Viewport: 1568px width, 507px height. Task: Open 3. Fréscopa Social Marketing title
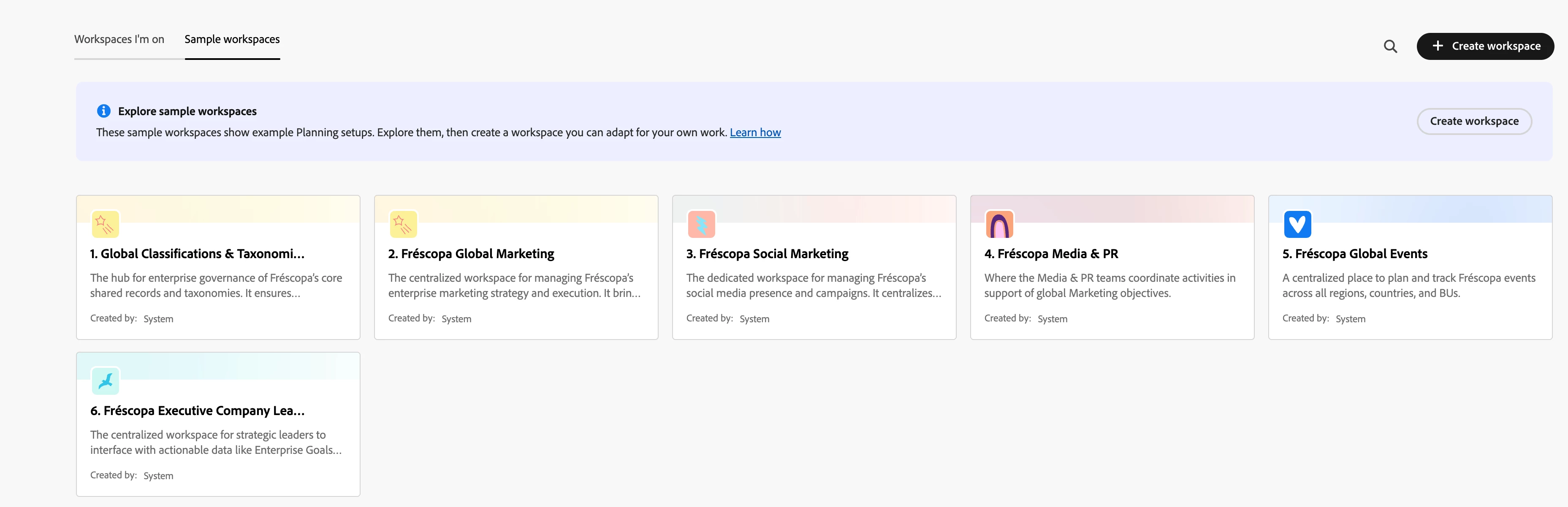(x=767, y=254)
